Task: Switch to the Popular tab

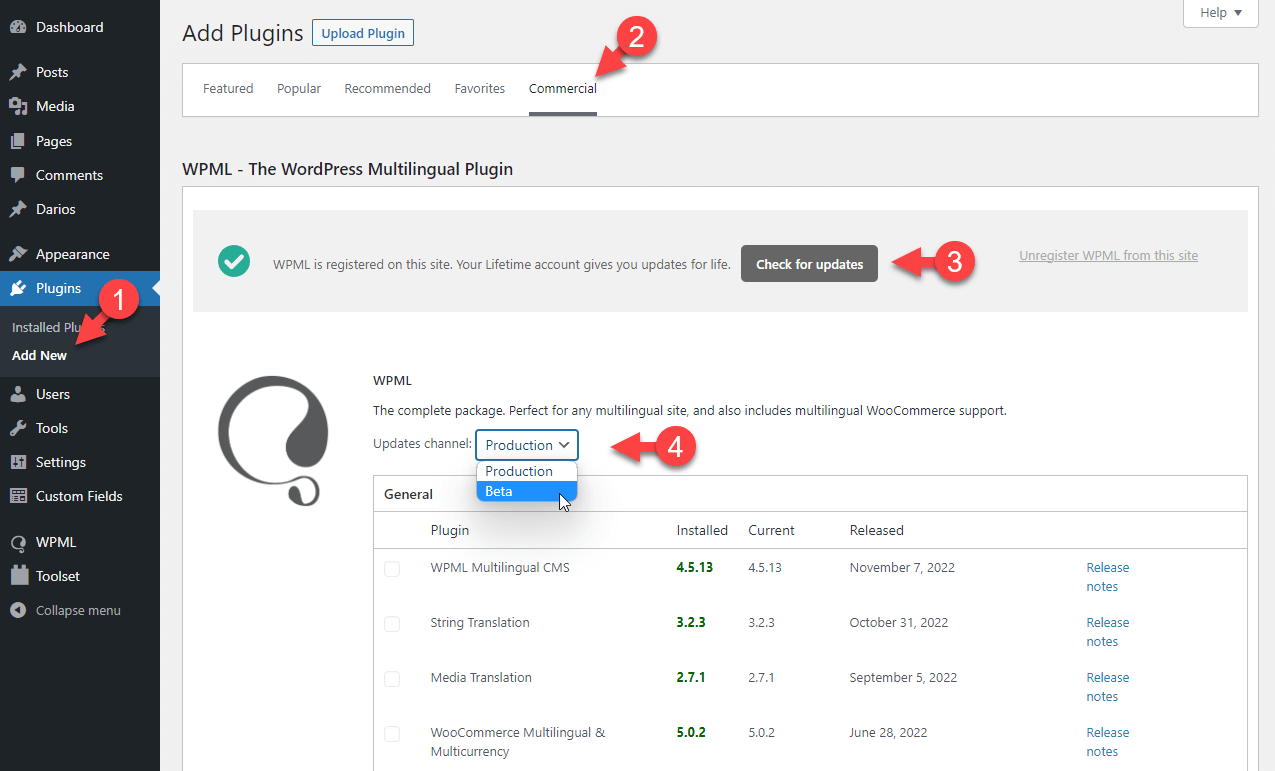Action: click(x=299, y=89)
